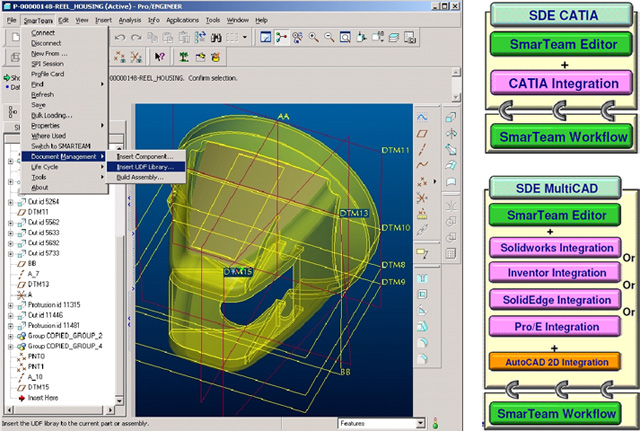Image resolution: width=640 pixels, height=431 pixels.
Task: Open the File menu
Action: [11, 20]
